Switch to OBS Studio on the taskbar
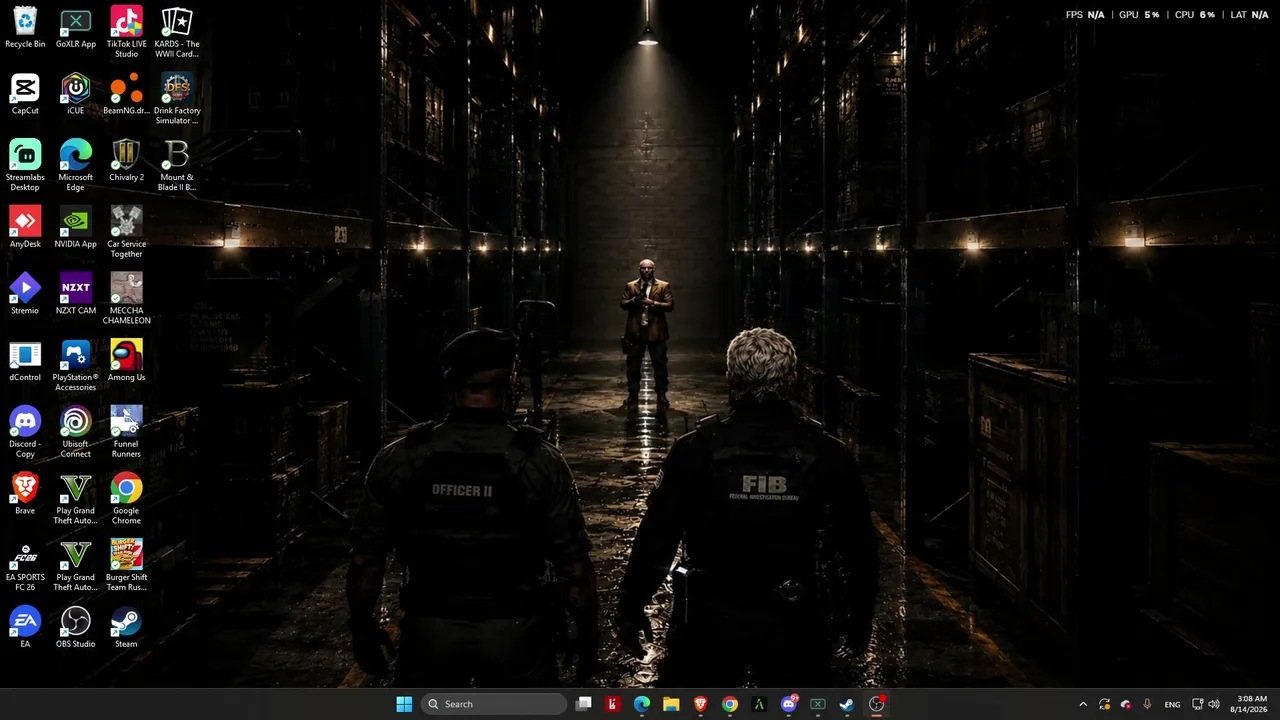The width and height of the screenshot is (1280, 720). (x=877, y=704)
